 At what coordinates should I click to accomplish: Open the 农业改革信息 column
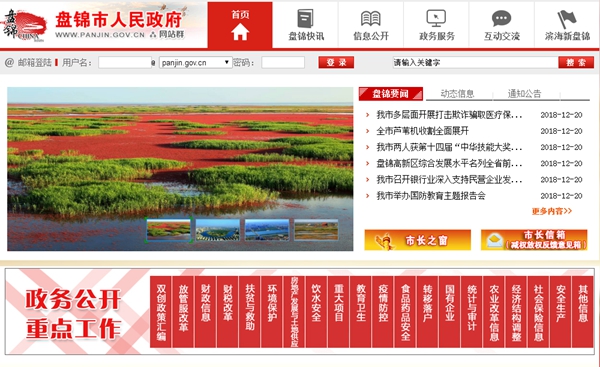tap(494, 312)
